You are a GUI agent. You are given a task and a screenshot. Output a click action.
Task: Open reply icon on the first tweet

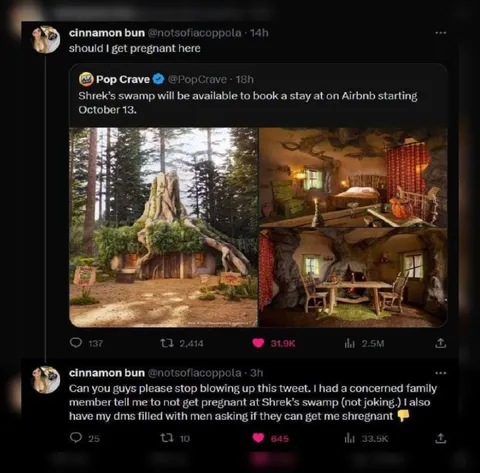(x=76, y=343)
